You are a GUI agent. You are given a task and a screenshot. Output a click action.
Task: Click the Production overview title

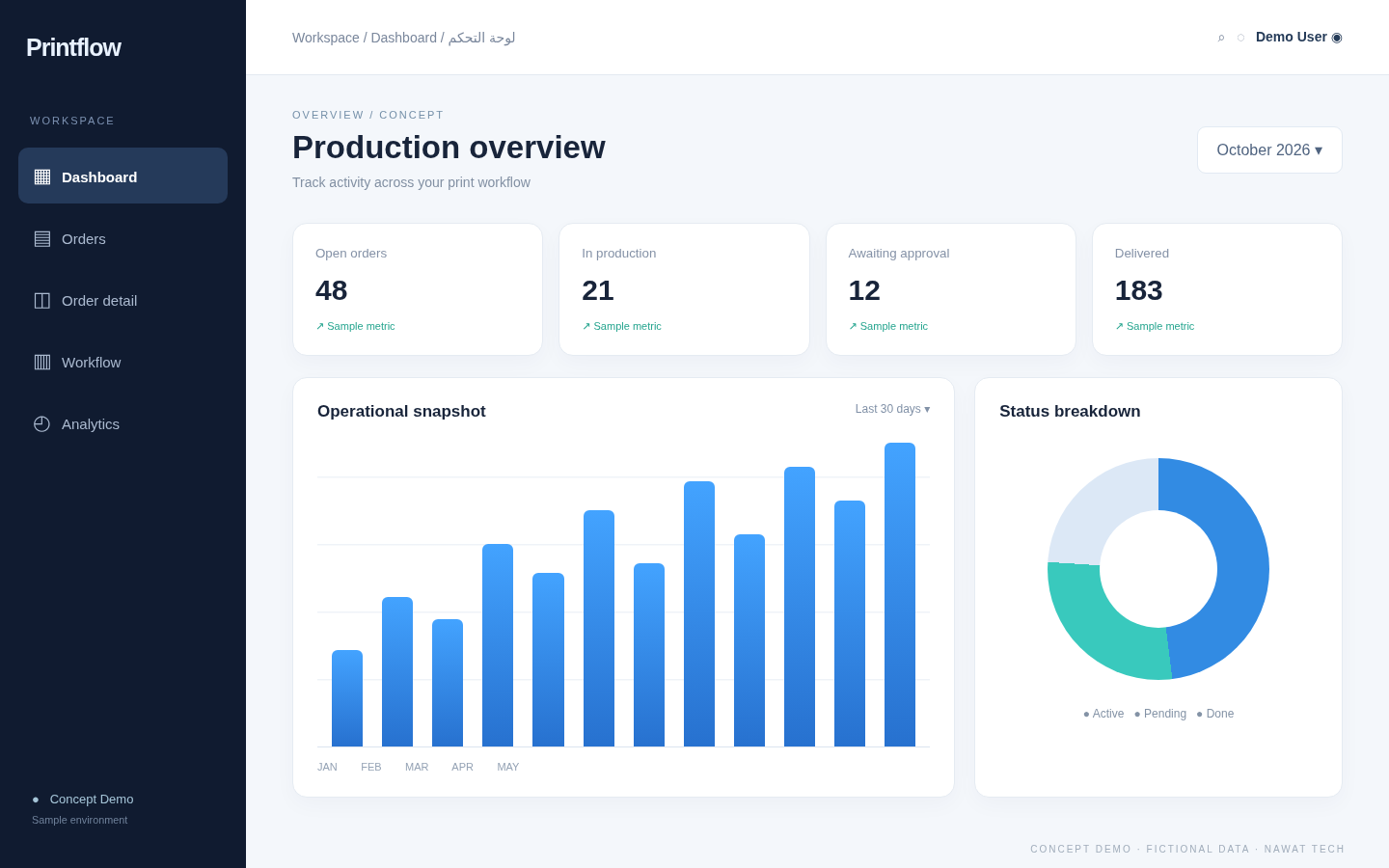point(449,147)
